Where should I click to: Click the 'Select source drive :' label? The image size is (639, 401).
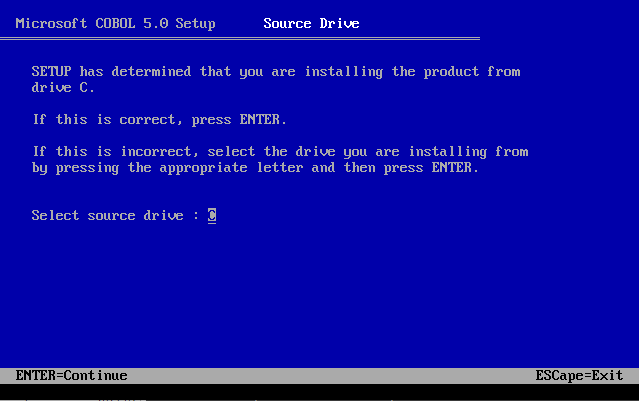pos(115,216)
